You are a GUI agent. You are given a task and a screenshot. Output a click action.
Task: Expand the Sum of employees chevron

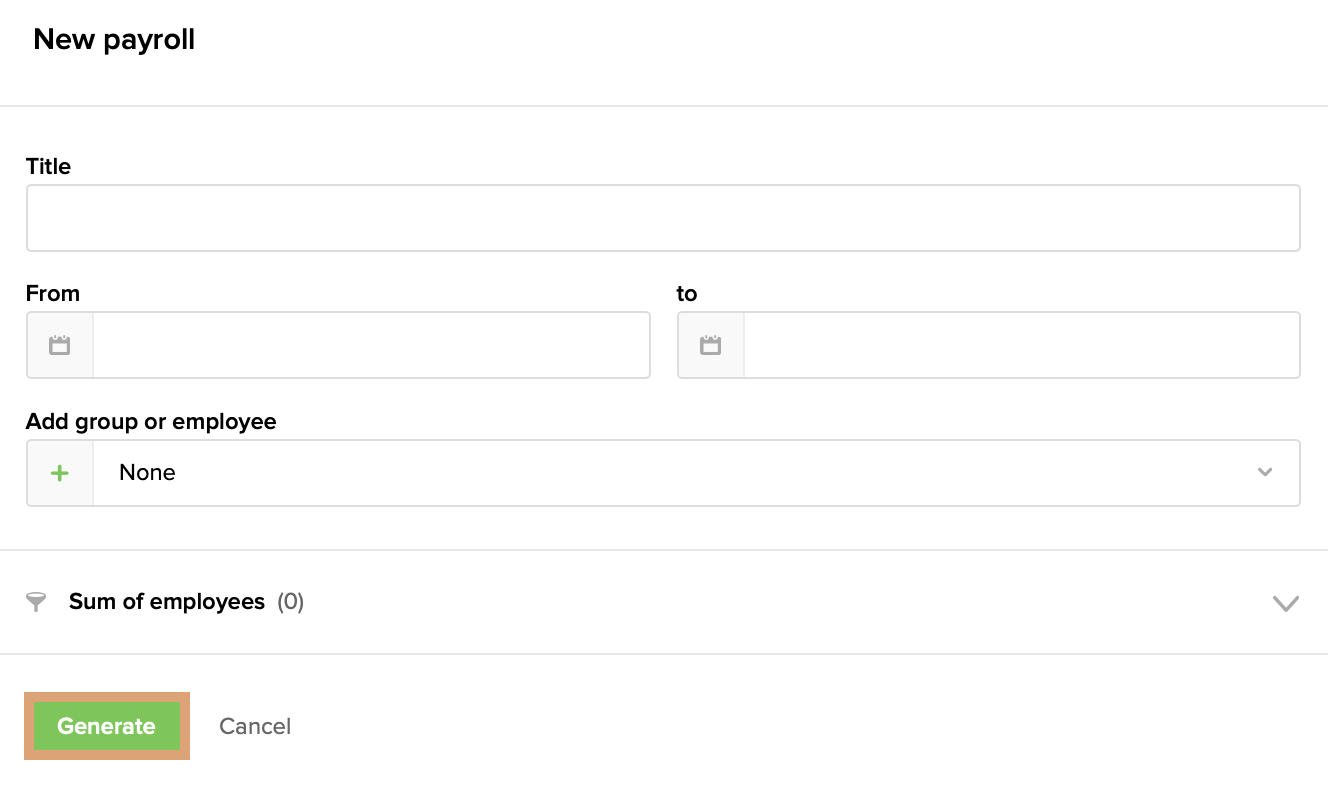tap(1285, 603)
